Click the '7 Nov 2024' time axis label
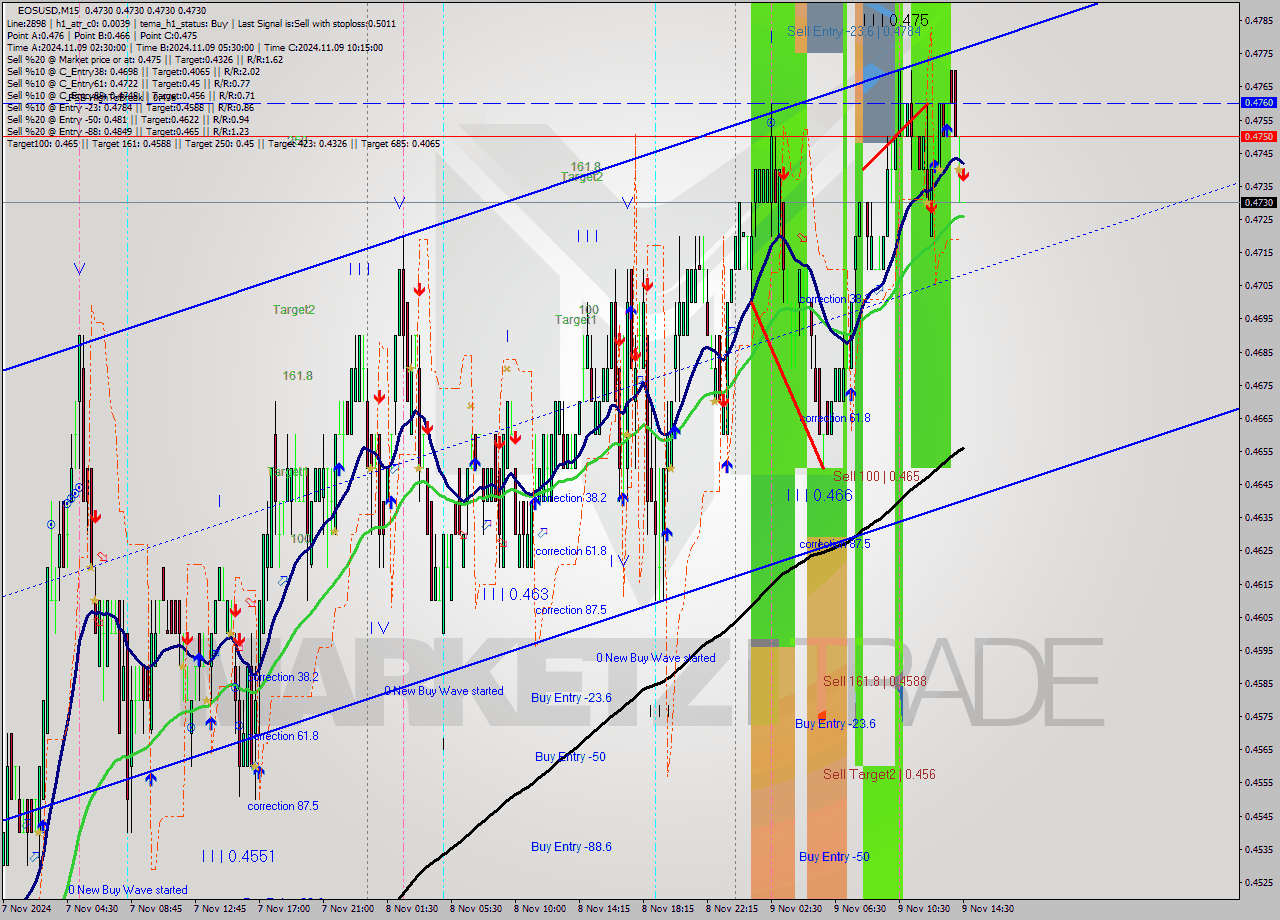This screenshot has width=1280, height=920. (26, 909)
